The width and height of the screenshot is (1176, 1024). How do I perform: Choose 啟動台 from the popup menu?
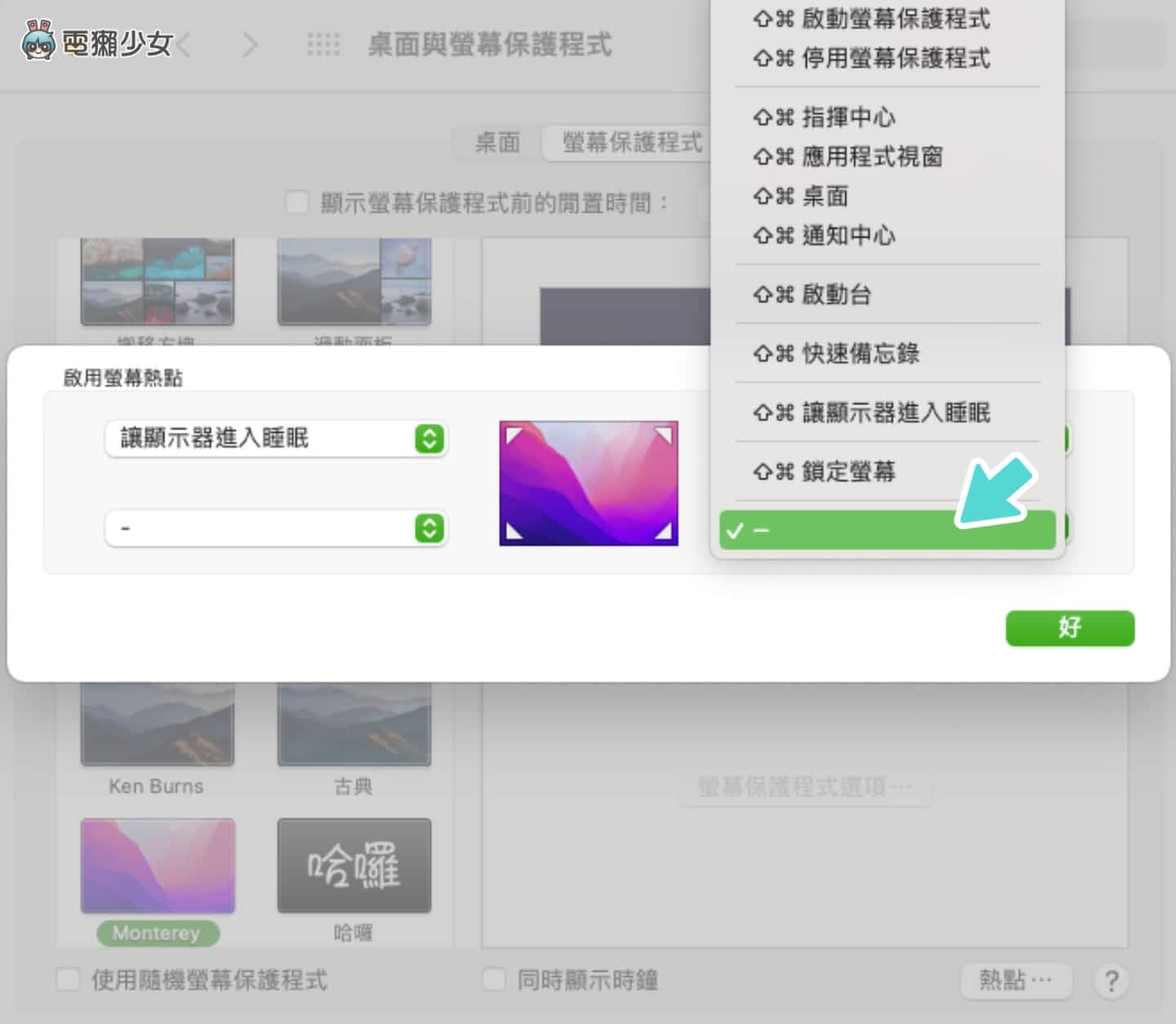[836, 294]
